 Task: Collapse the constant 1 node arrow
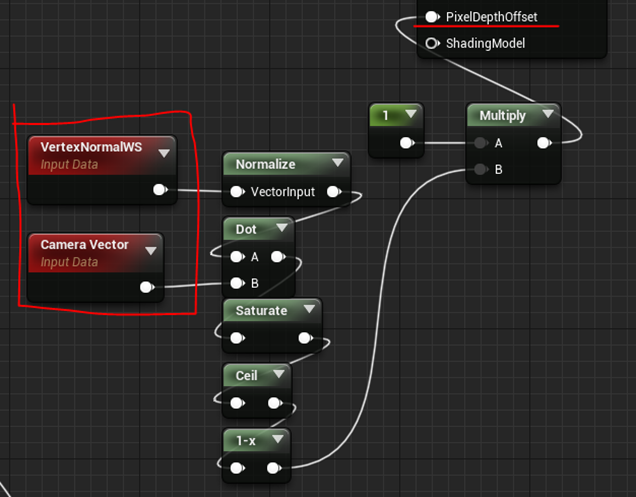point(410,114)
